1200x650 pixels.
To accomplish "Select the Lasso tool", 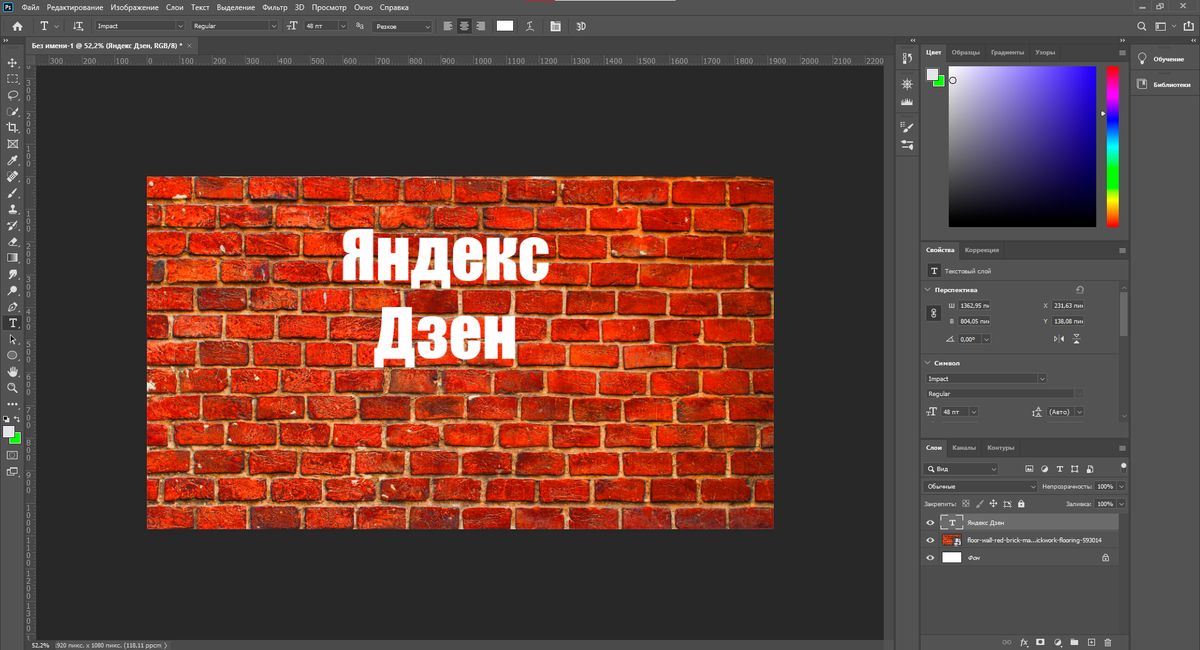I will (x=13, y=95).
